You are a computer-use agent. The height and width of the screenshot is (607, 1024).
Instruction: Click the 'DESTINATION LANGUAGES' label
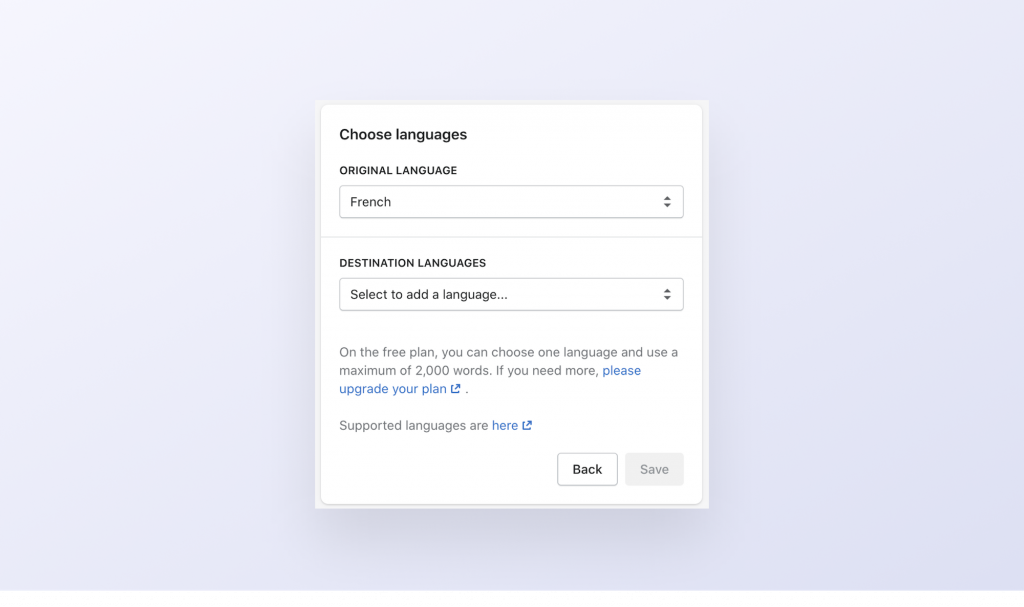pyautogui.click(x=412, y=263)
